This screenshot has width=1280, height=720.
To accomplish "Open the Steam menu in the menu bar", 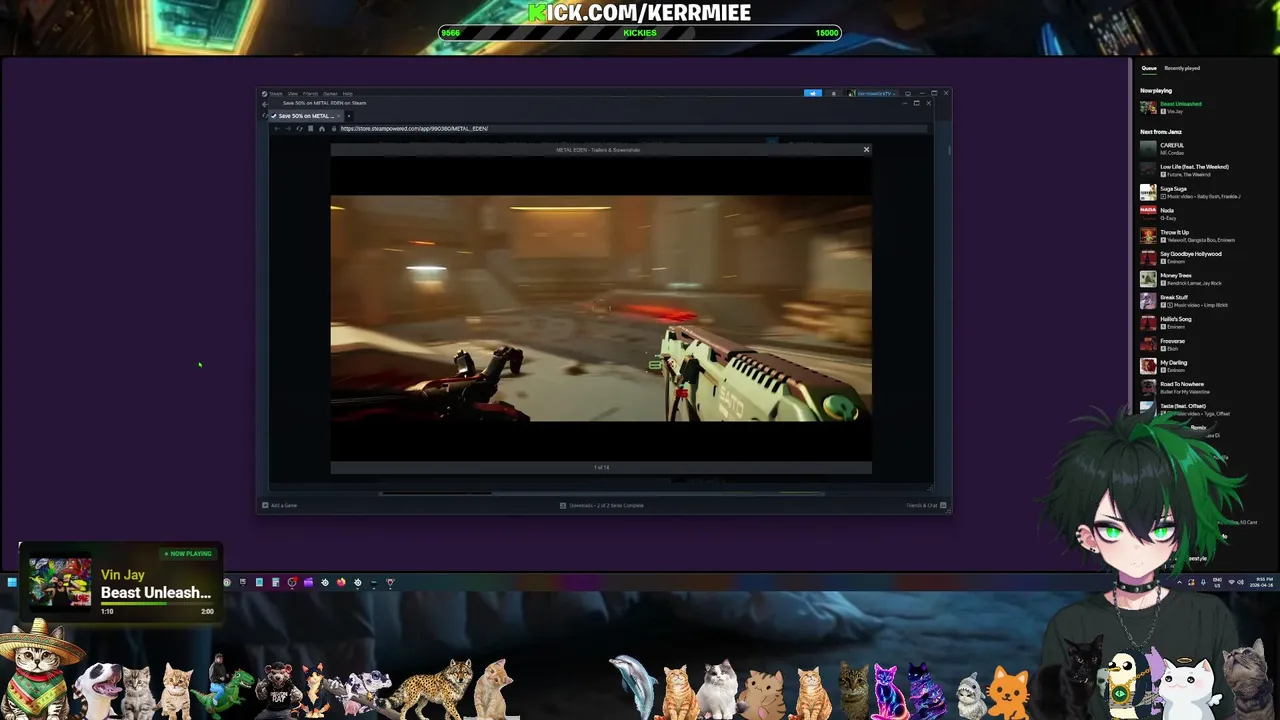I will (275, 94).
